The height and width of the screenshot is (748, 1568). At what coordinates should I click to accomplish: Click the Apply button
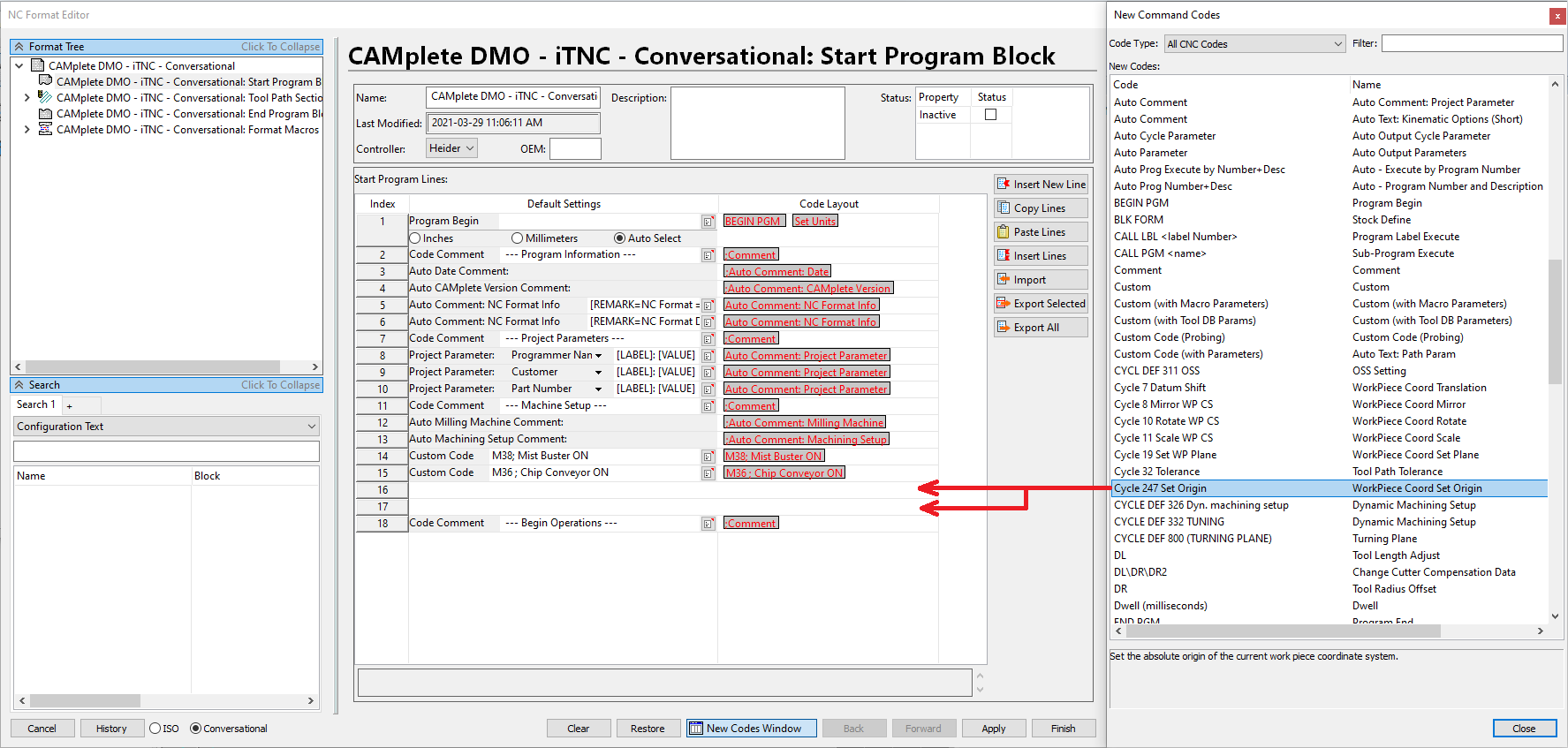pyautogui.click(x=994, y=729)
